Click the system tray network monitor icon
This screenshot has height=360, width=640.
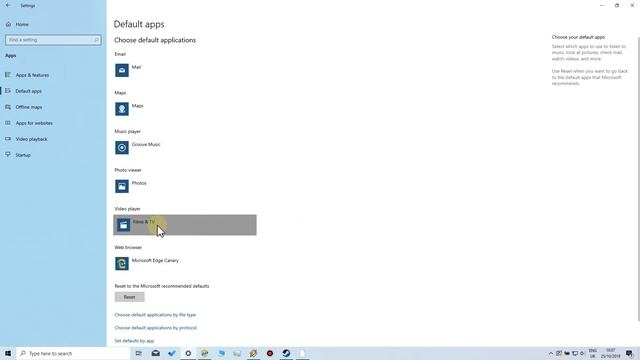(x=575, y=353)
